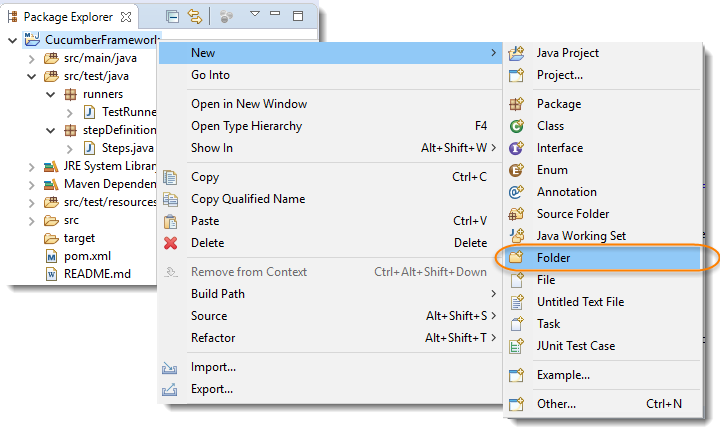Click the pom.xml Maven file icon
This screenshot has width=720, height=434.
(51, 256)
